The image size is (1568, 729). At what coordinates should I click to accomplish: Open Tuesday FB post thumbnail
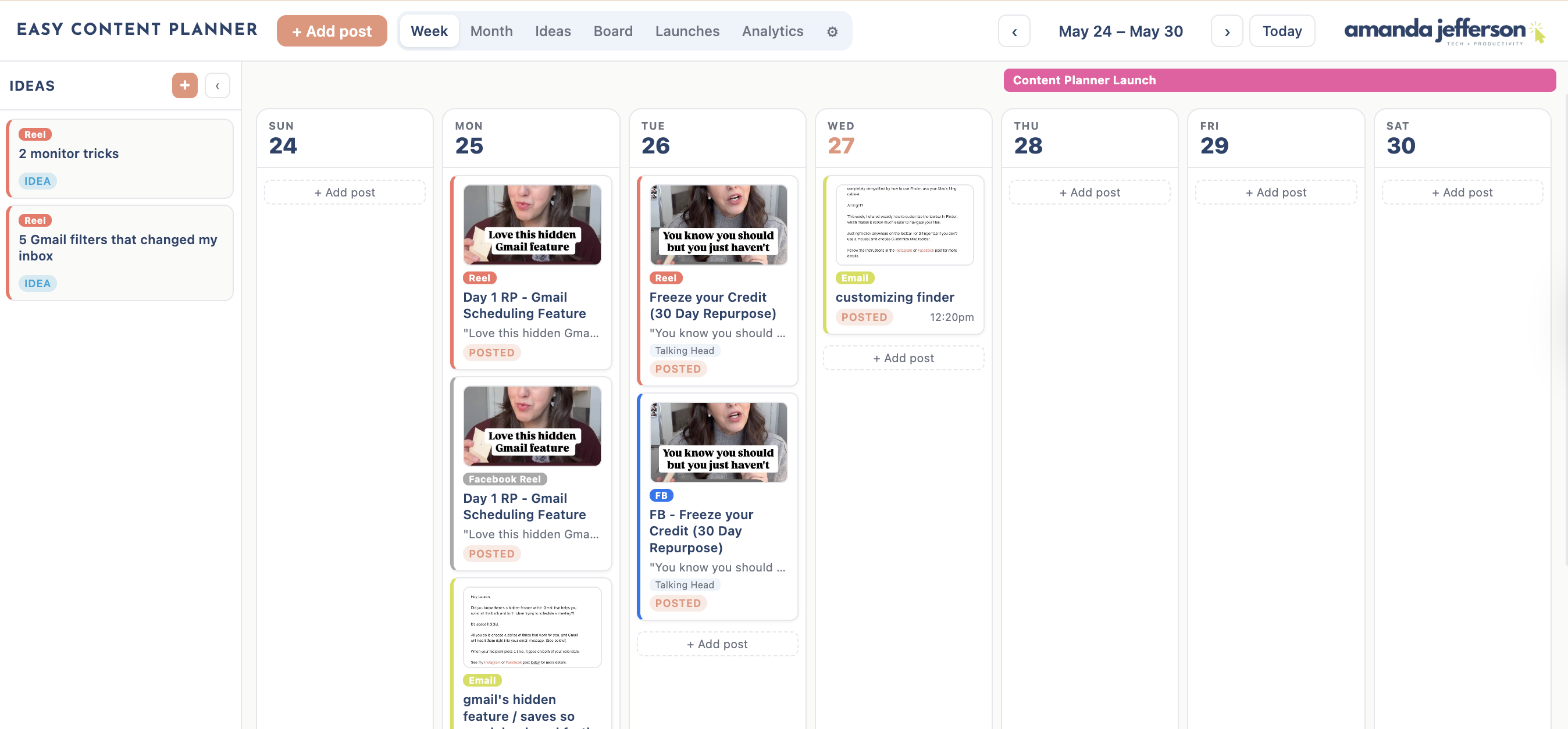(x=718, y=442)
